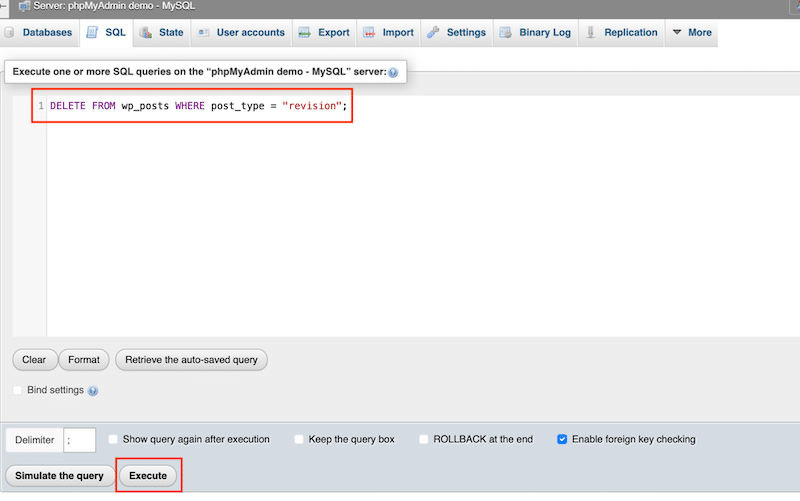Open the Replication tab
The image size is (800, 501).
pos(621,33)
